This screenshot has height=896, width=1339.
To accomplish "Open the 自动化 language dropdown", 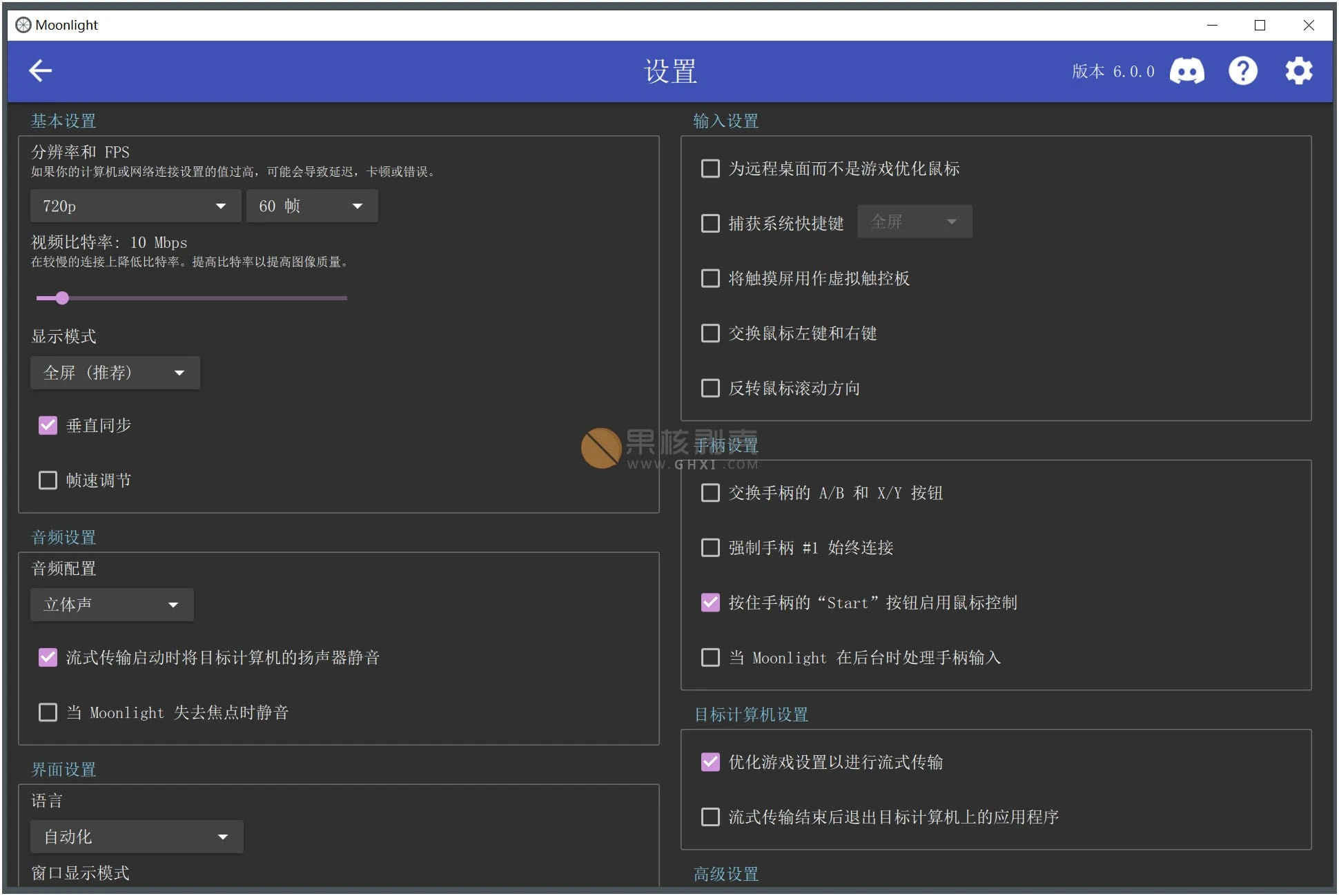I will tap(137, 837).
